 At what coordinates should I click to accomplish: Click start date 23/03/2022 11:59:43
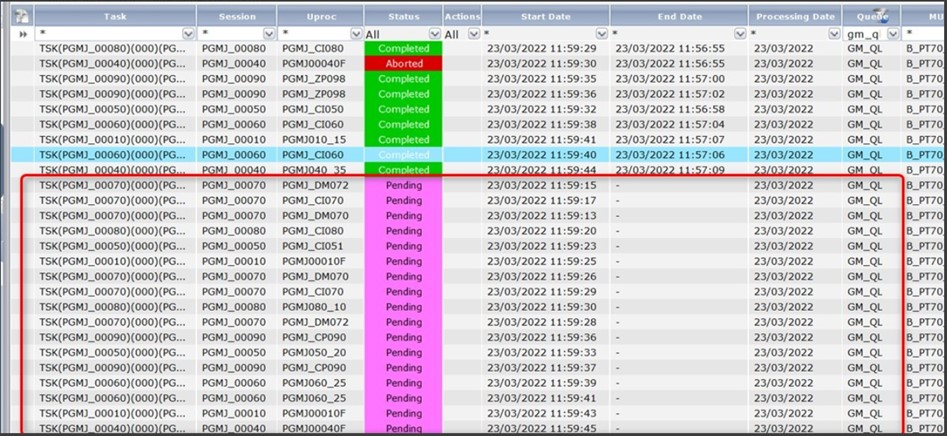click(x=542, y=414)
